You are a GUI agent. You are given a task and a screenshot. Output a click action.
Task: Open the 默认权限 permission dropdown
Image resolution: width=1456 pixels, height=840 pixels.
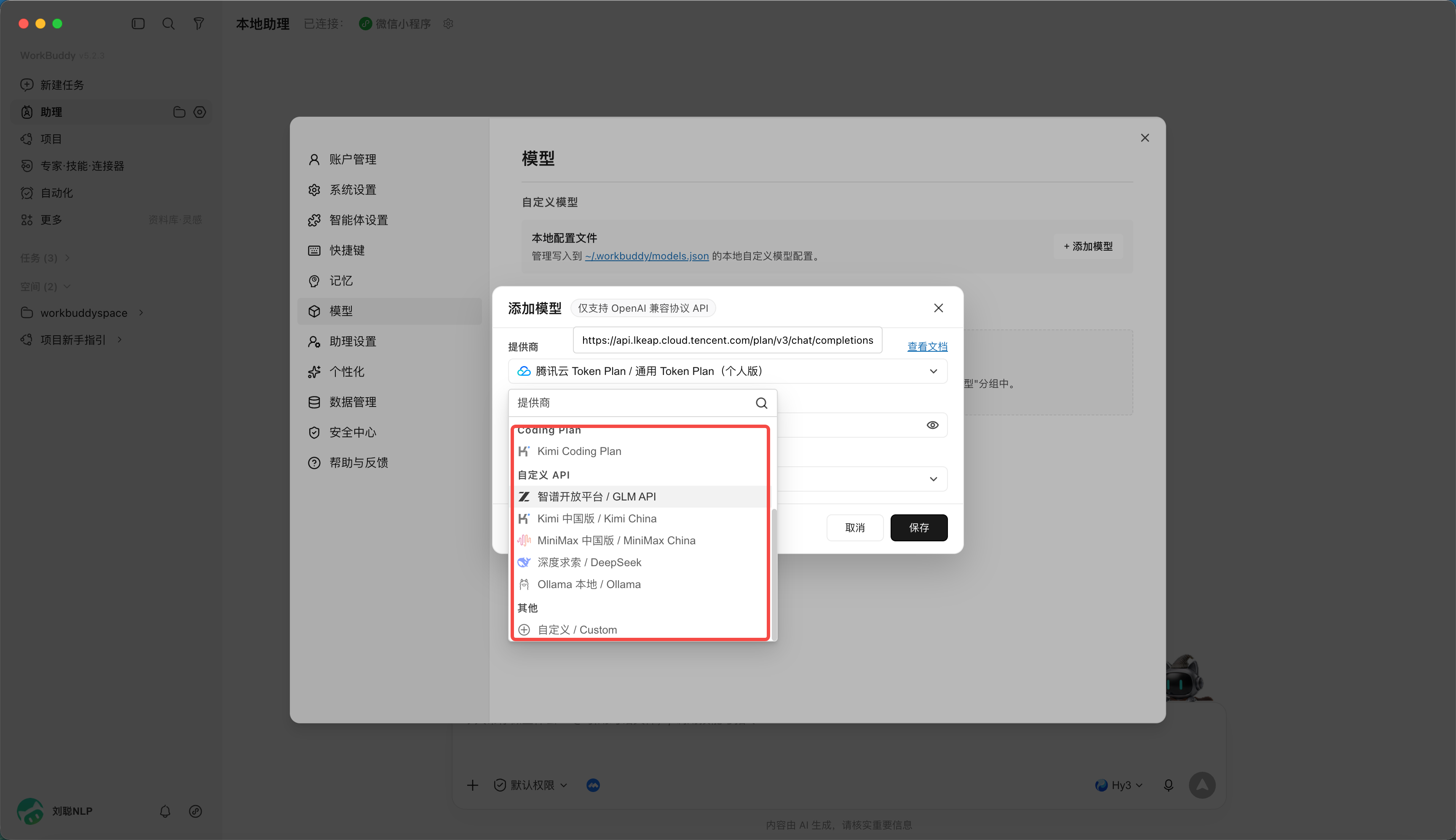(531, 785)
